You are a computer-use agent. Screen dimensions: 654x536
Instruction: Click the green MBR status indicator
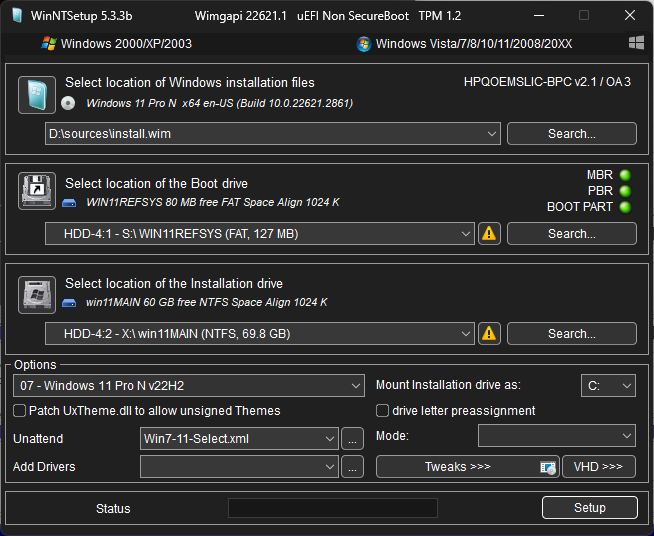coord(625,175)
